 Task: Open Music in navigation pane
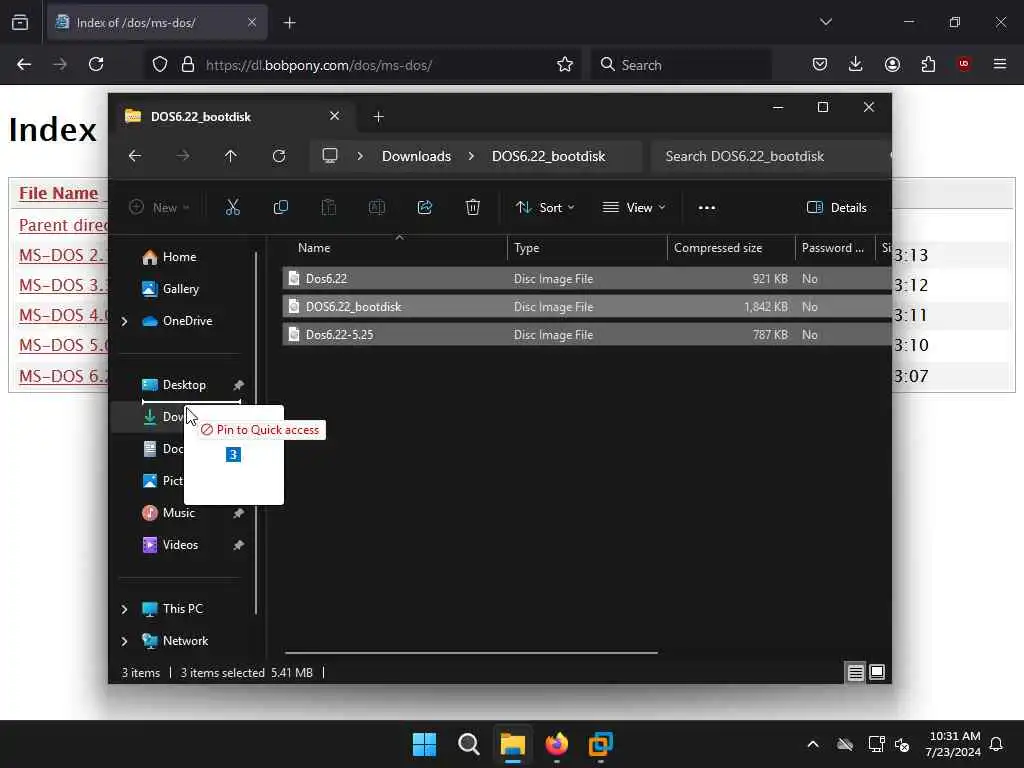tap(168, 513)
